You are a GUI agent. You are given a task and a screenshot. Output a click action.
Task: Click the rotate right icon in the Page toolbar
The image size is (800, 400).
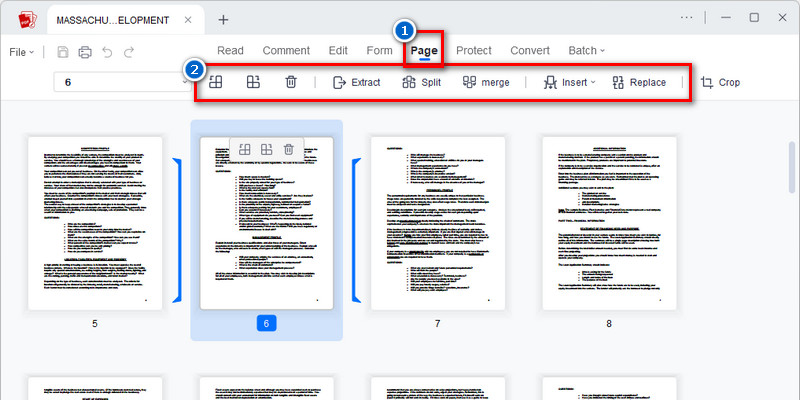pyautogui.click(x=253, y=82)
